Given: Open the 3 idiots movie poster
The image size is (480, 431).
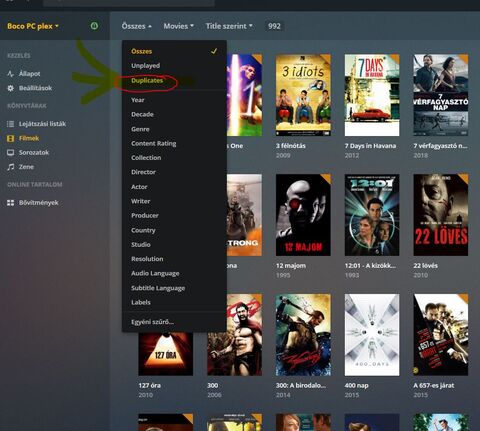Looking at the screenshot, I should (303, 95).
